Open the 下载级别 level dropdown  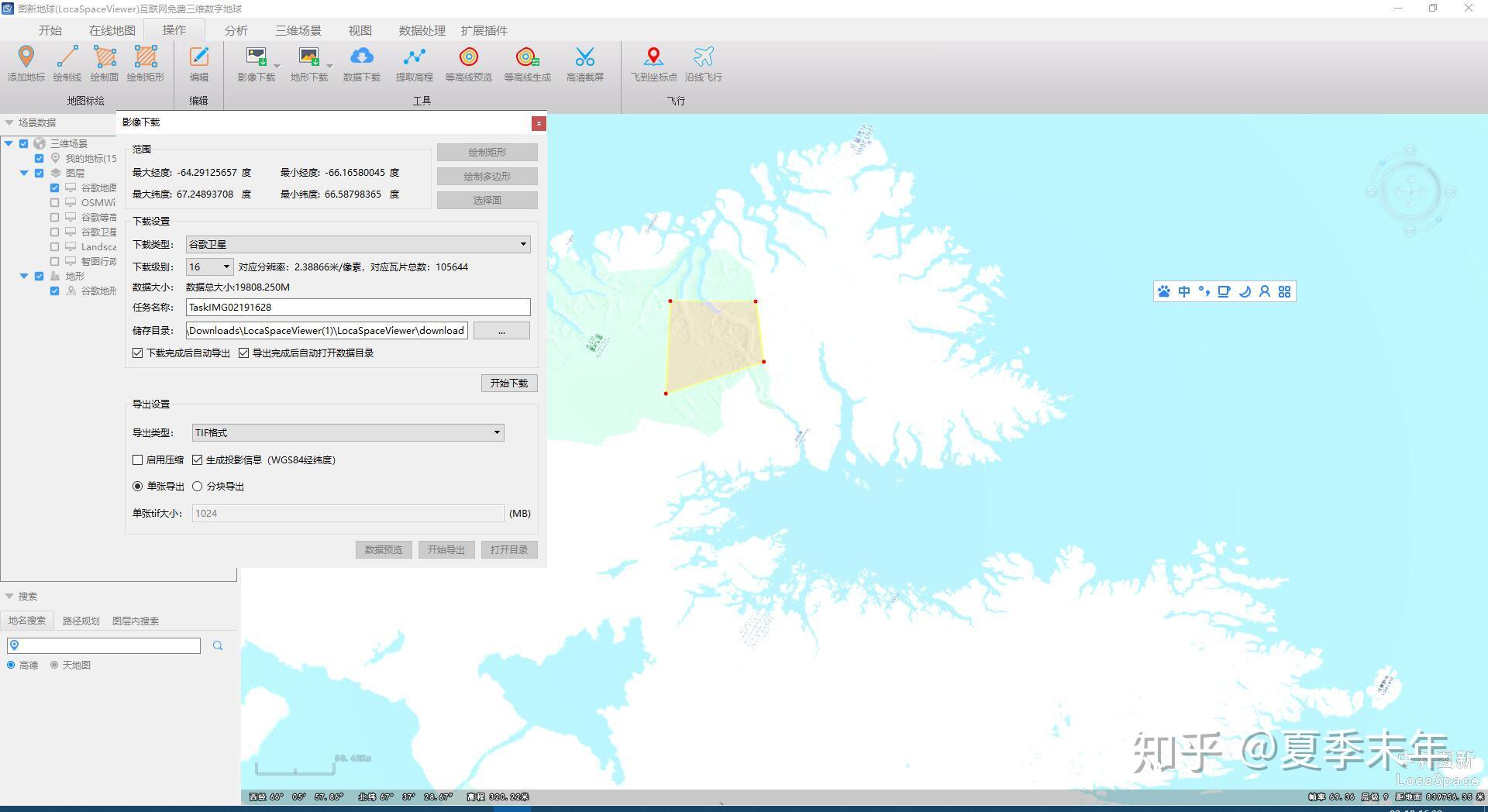click(209, 267)
